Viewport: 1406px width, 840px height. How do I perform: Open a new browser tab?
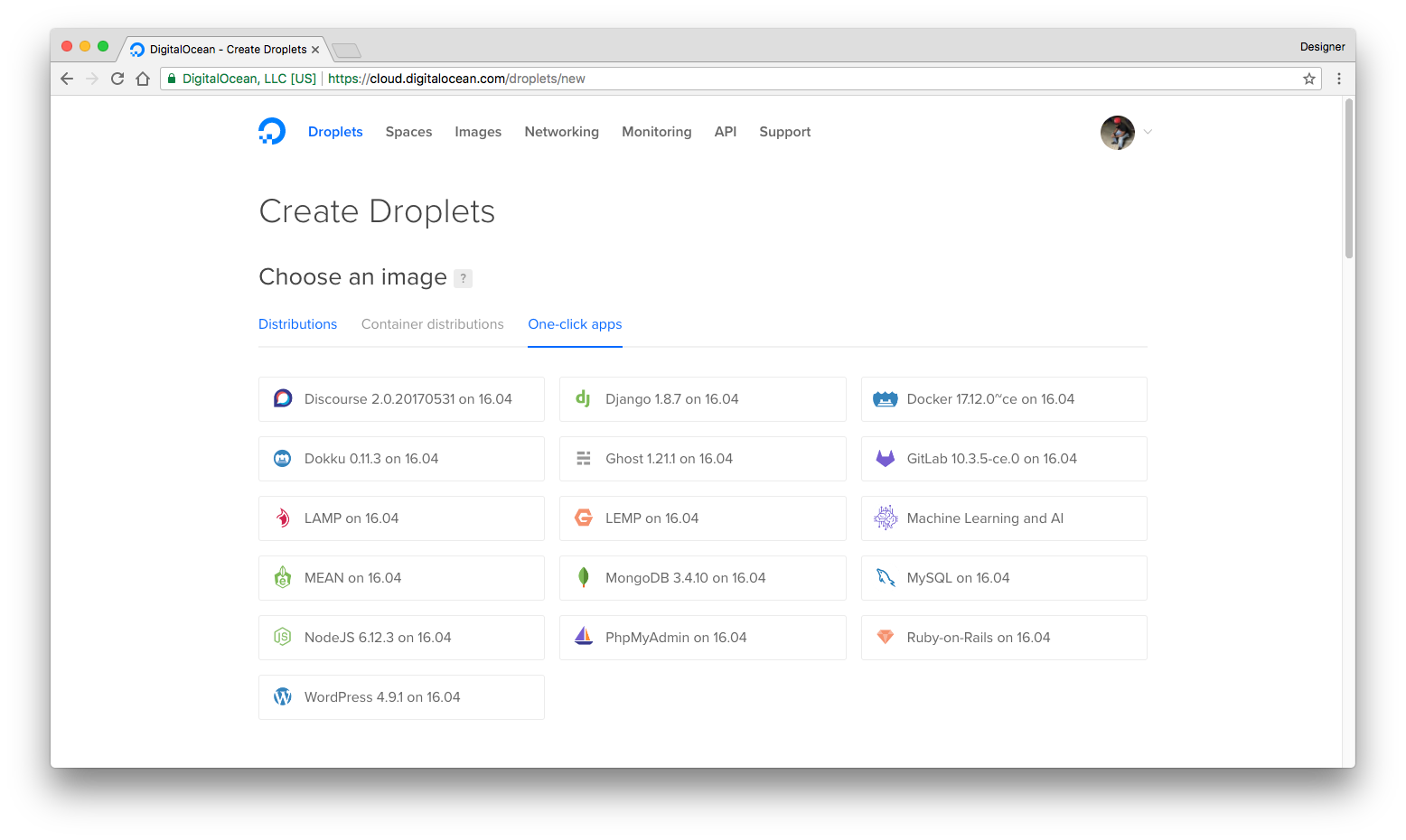click(347, 50)
